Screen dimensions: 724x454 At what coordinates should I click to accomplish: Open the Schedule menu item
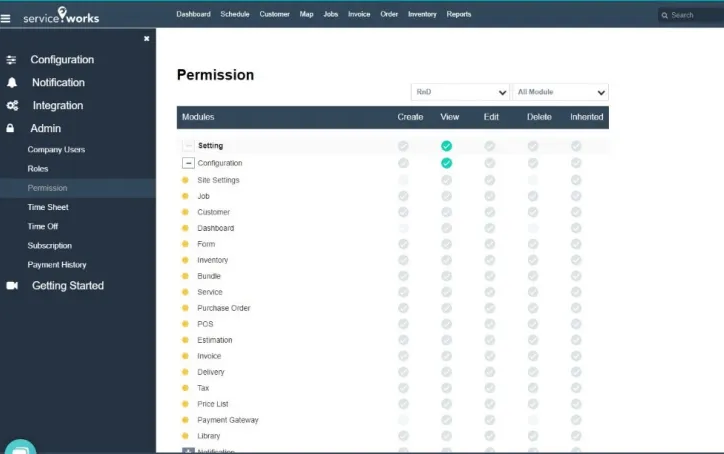(x=235, y=15)
